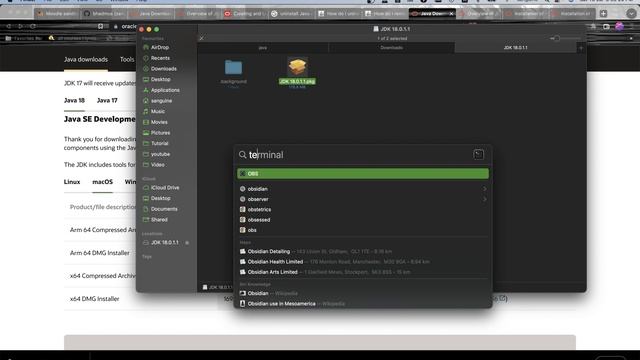
Task: Open Obsidian Detailing maps result
Action: point(363,251)
